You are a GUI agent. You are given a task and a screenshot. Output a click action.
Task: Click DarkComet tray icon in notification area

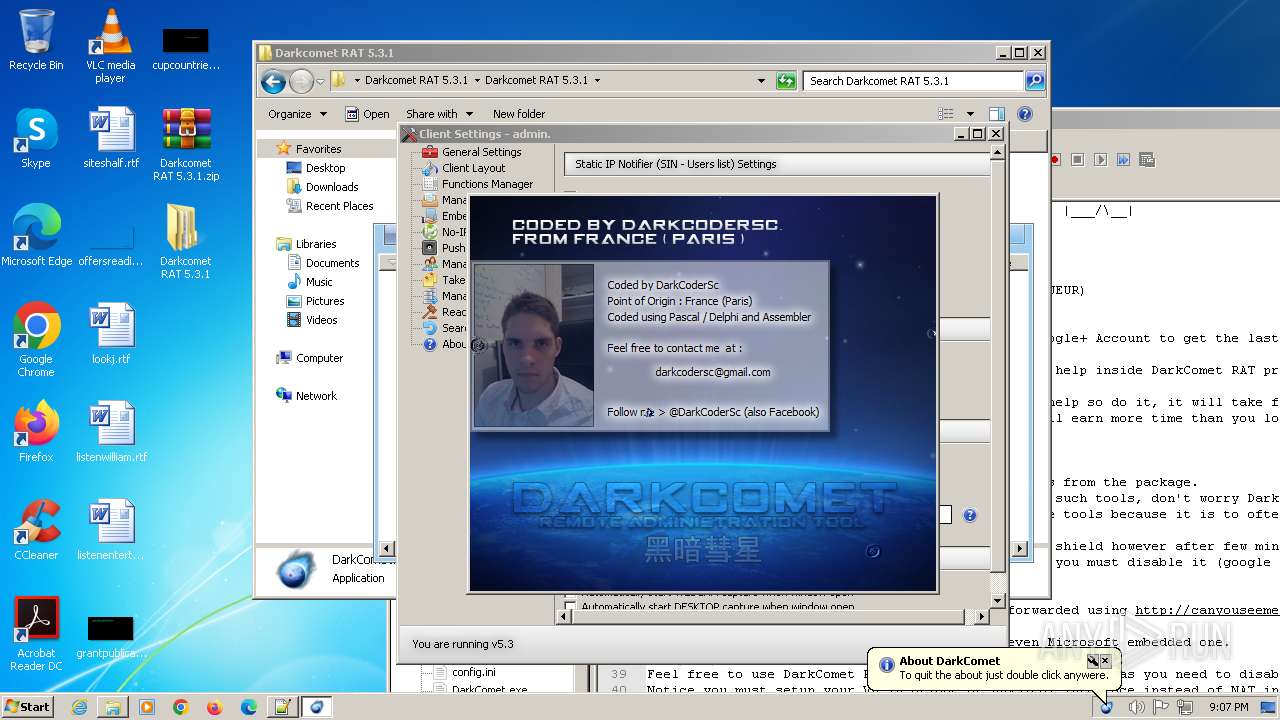[1107, 707]
